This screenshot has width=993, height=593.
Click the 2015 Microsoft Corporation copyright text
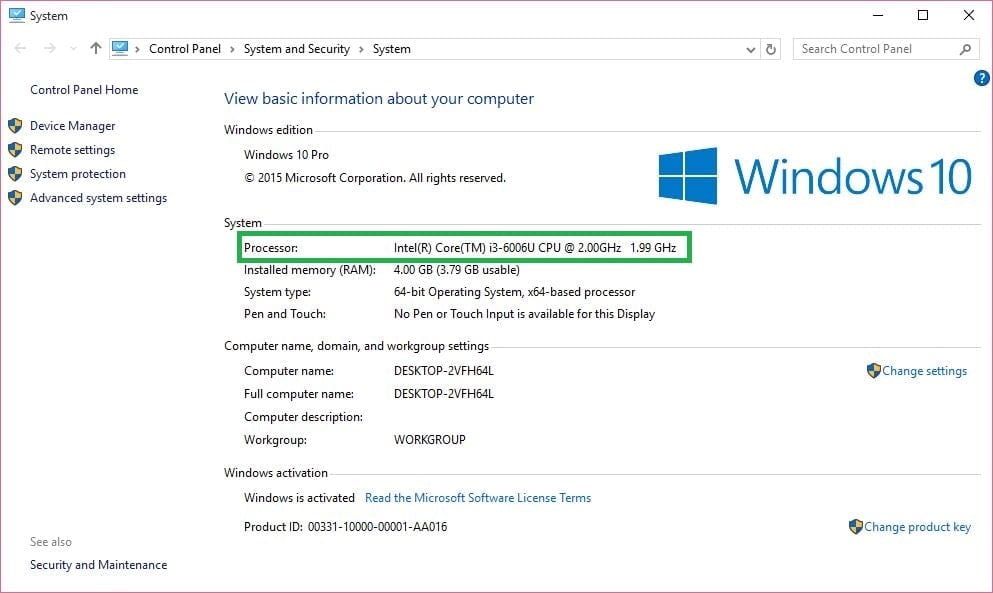(375, 178)
